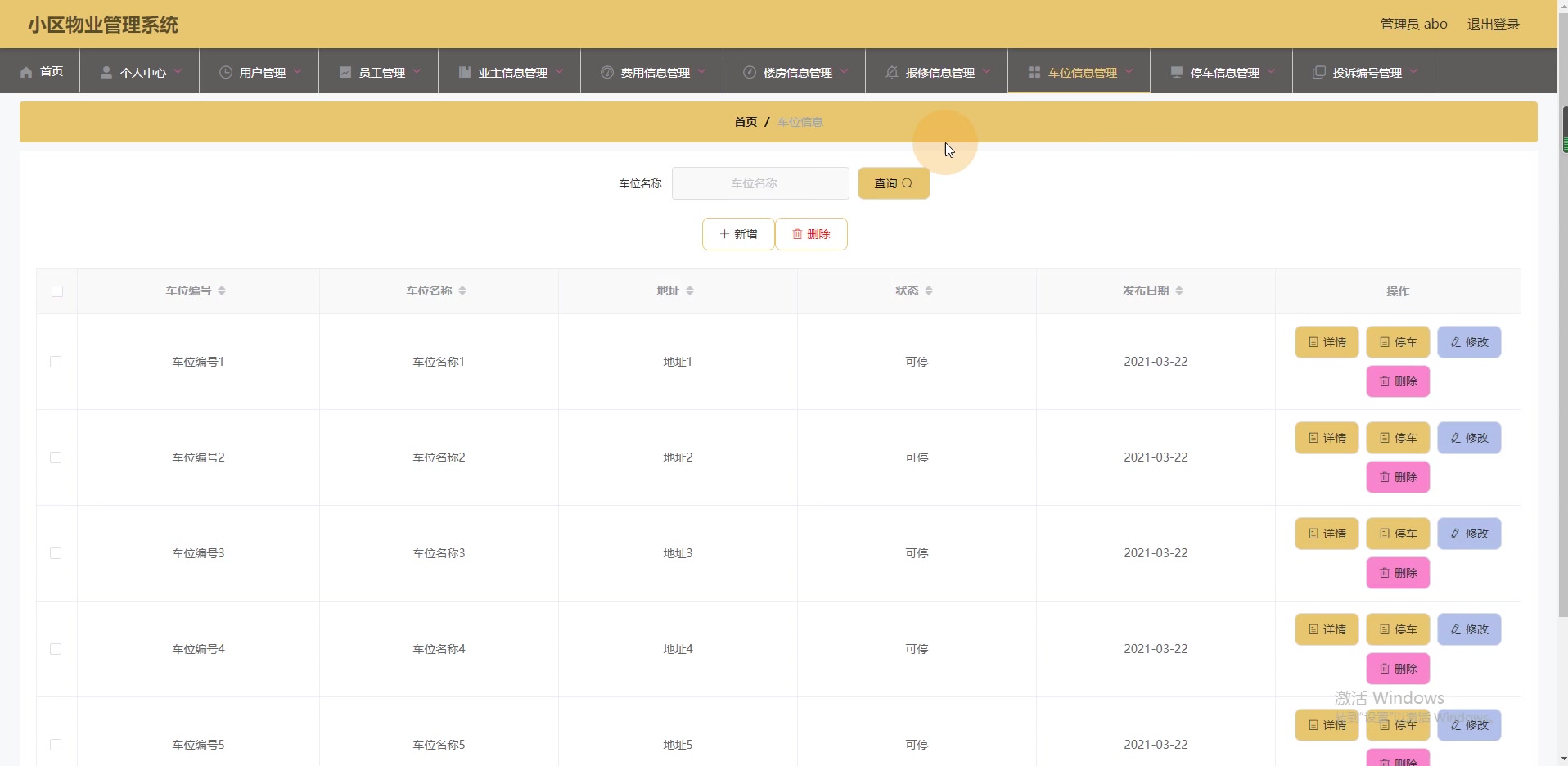Expand the 业主信息管理 dropdown arrow
This screenshot has height=766, width=1568.
coord(559,71)
